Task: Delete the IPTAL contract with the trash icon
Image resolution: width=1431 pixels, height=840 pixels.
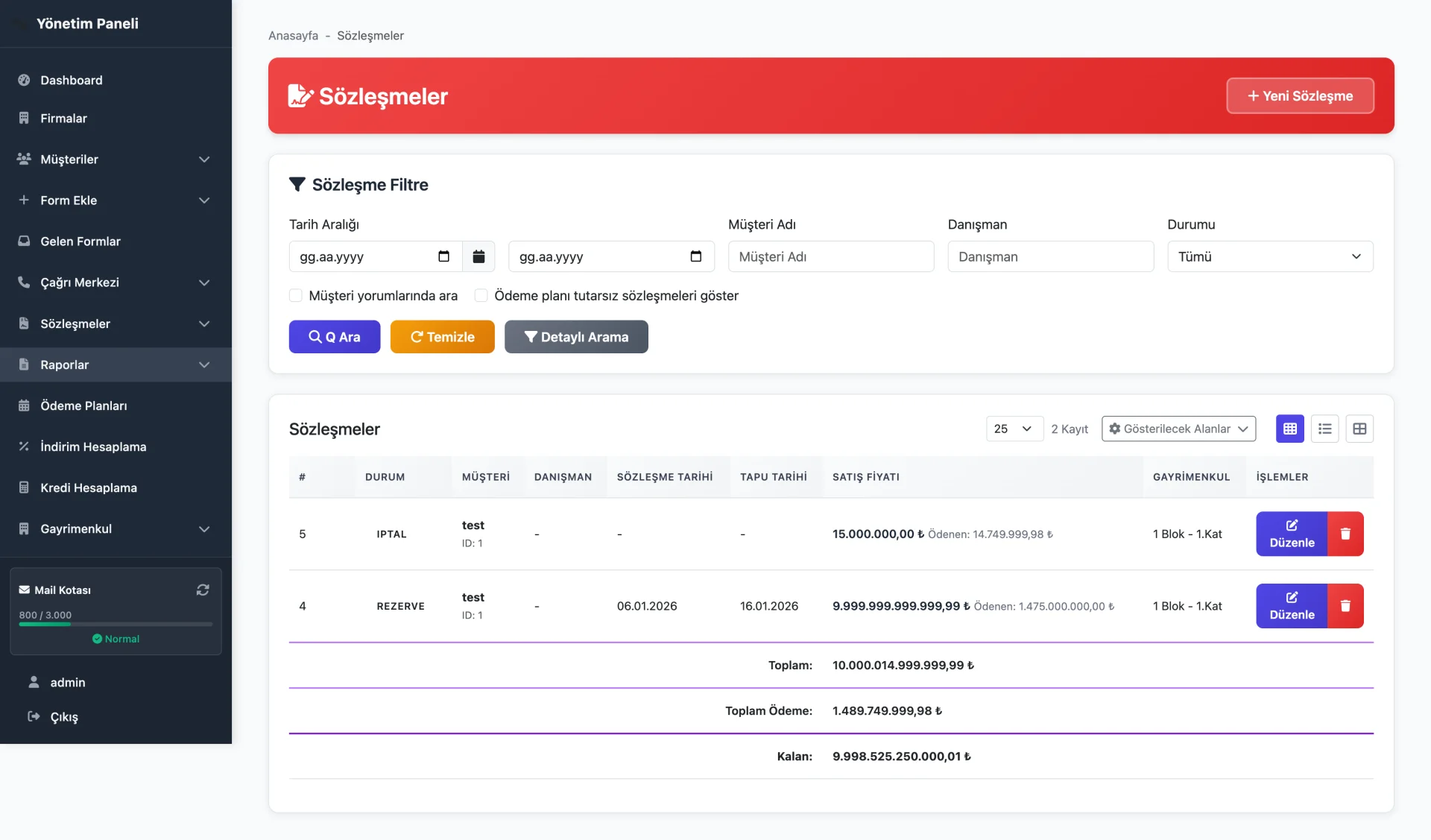Action: (1345, 534)
